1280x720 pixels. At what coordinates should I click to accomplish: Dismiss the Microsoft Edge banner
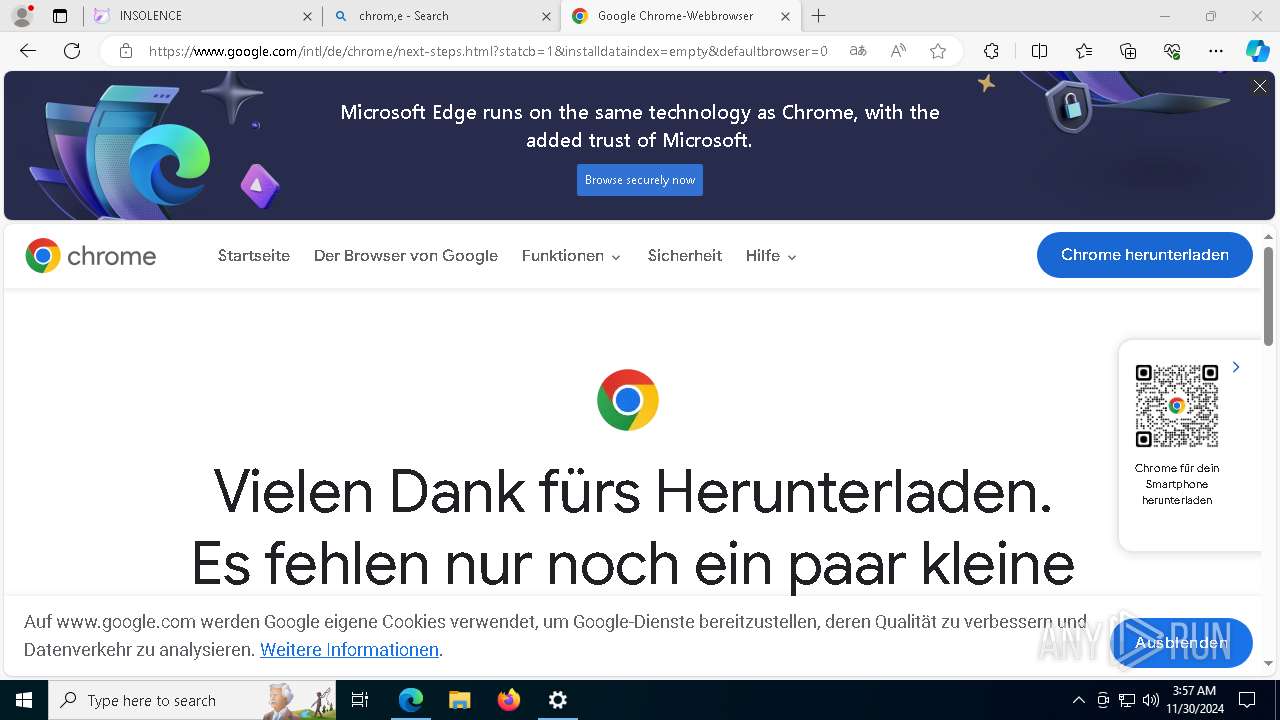[x=1260, y=87]
